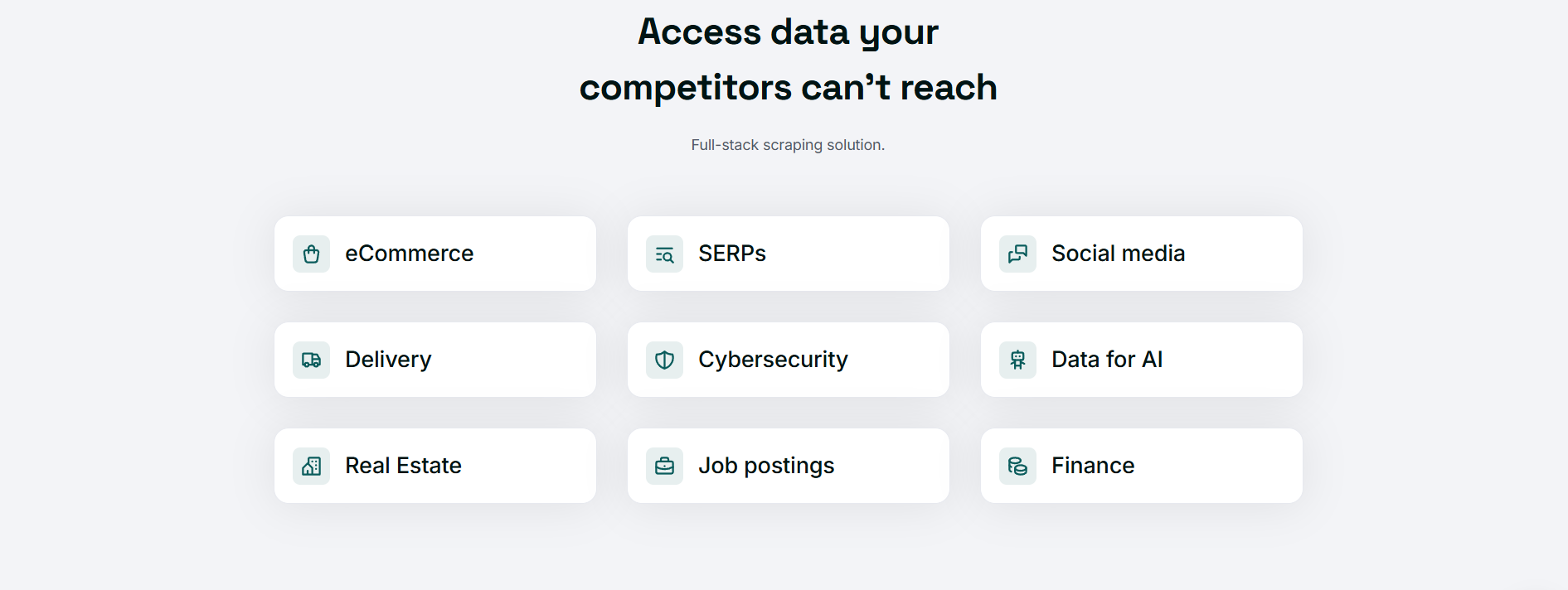Open the Delivery data card
The height and width of the screenshot is (590, 1568).
[435, 360]
